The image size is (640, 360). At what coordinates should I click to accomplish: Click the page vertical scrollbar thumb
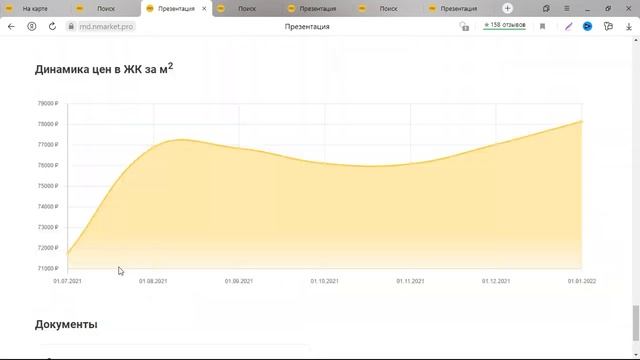pos(636,322)
